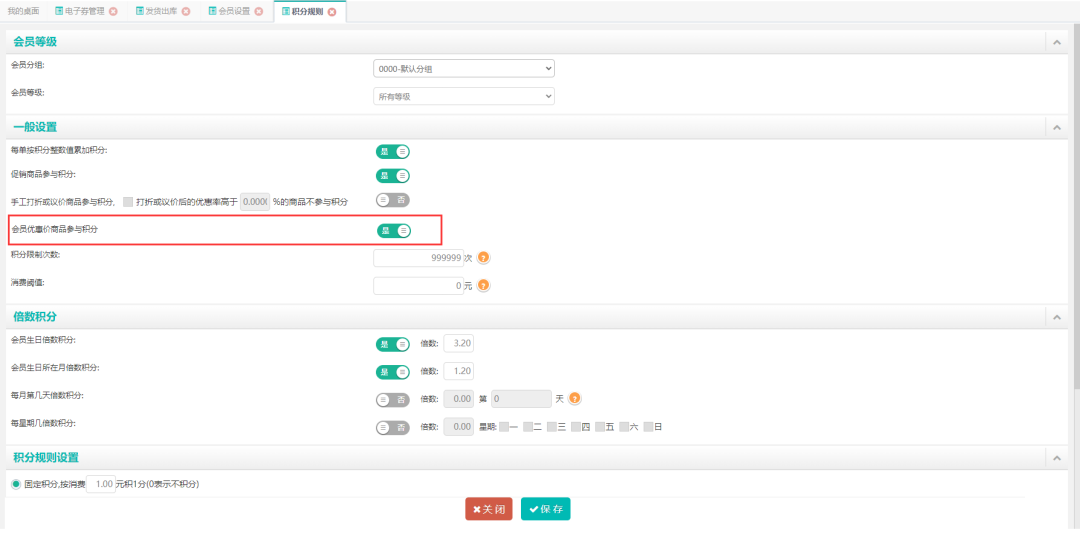Check the 星期五 weekday checkbox
Screen dimensions: 1080x553
point(600,427)
